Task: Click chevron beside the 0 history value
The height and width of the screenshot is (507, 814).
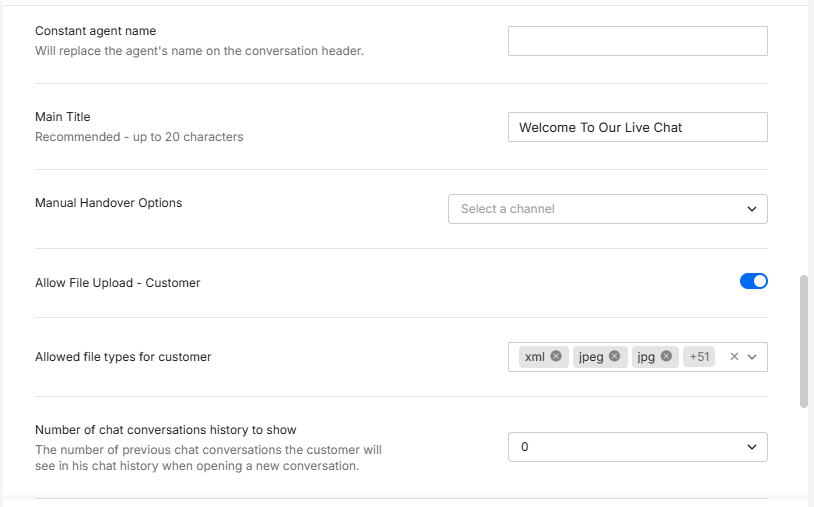Action: (x=752, y=447)
